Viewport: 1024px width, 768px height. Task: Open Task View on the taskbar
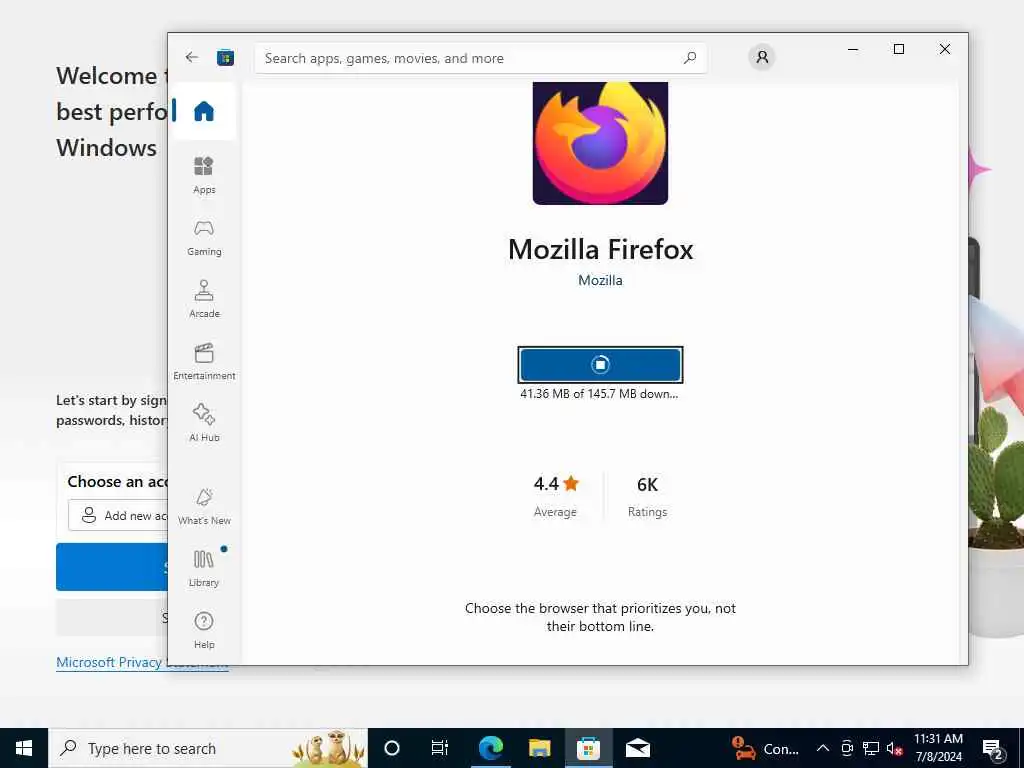point(440,748)
